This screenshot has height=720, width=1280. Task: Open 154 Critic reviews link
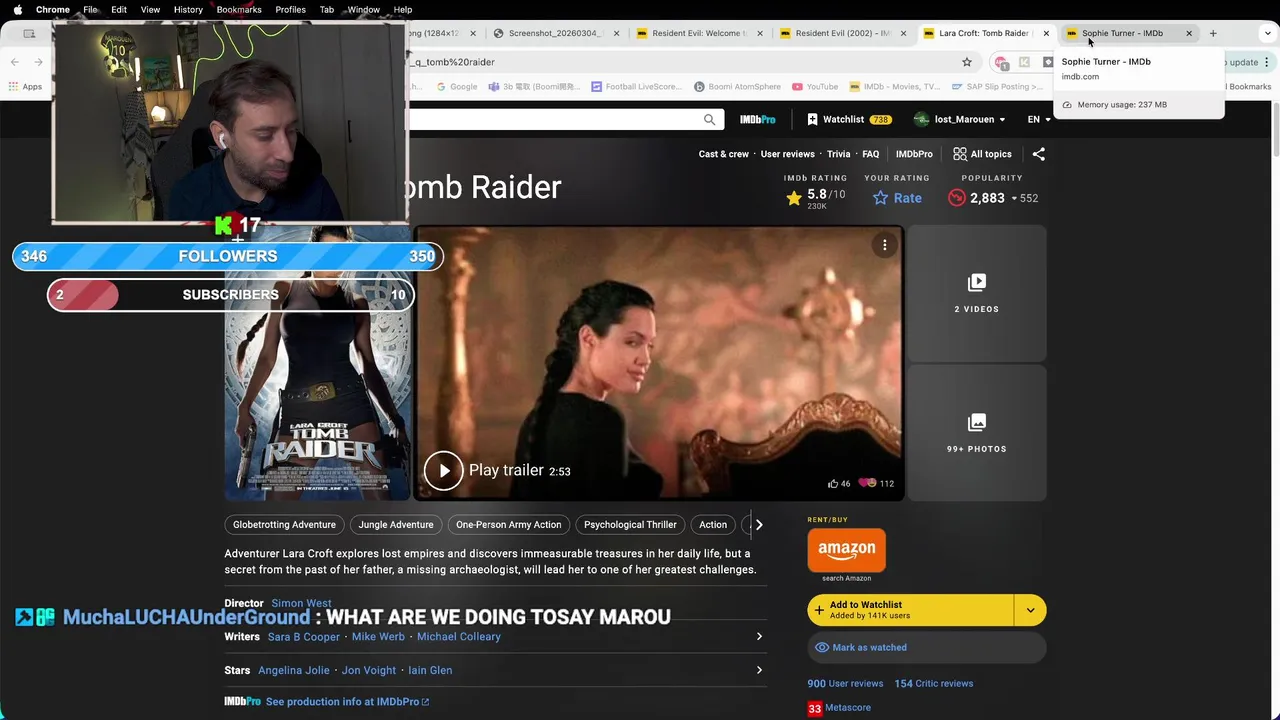pyautogui.click(x=933, y=683)
